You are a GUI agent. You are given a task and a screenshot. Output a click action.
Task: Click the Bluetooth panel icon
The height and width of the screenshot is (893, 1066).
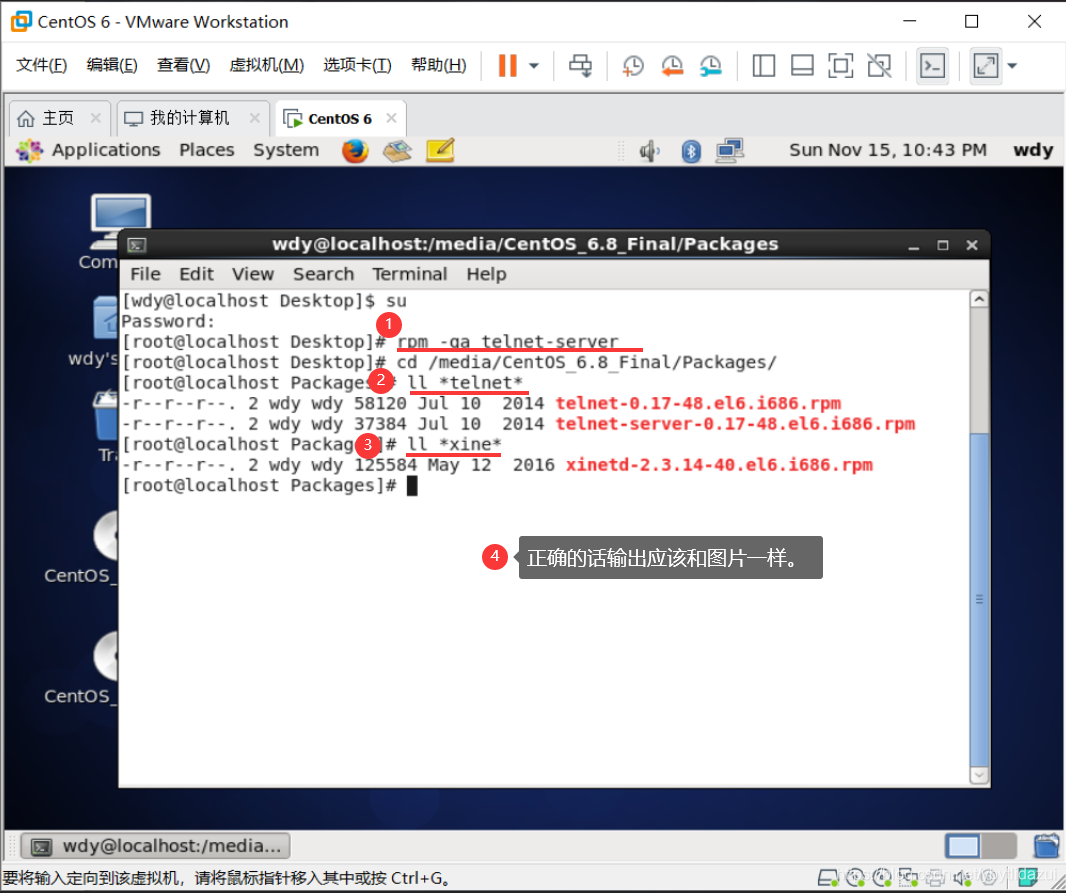tap(691, 151)
